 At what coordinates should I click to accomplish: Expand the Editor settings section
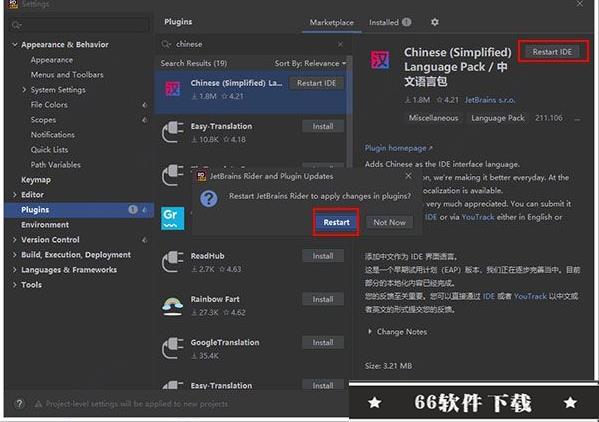point(15,195)
